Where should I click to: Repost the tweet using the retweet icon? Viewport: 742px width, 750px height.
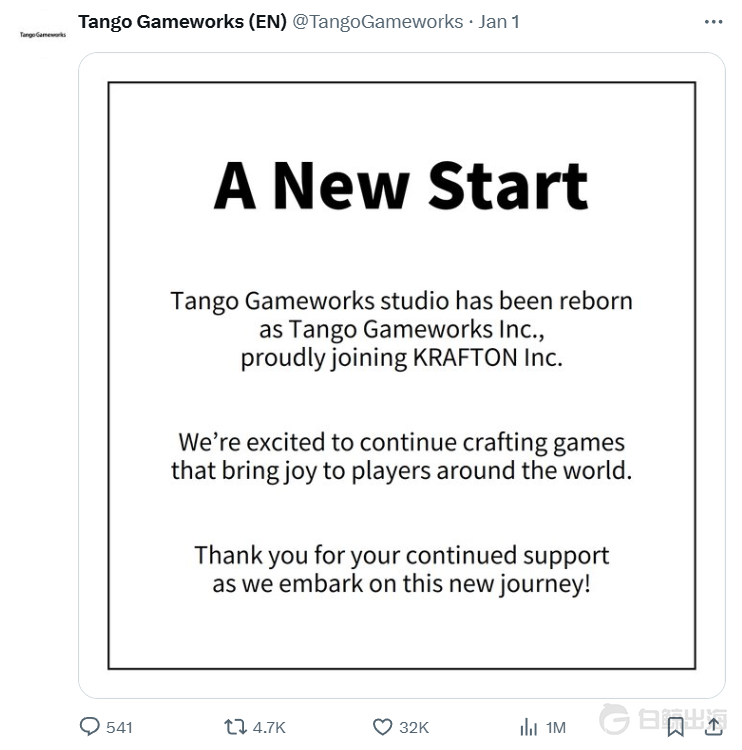pyautogui.click(x=236, y=727)
